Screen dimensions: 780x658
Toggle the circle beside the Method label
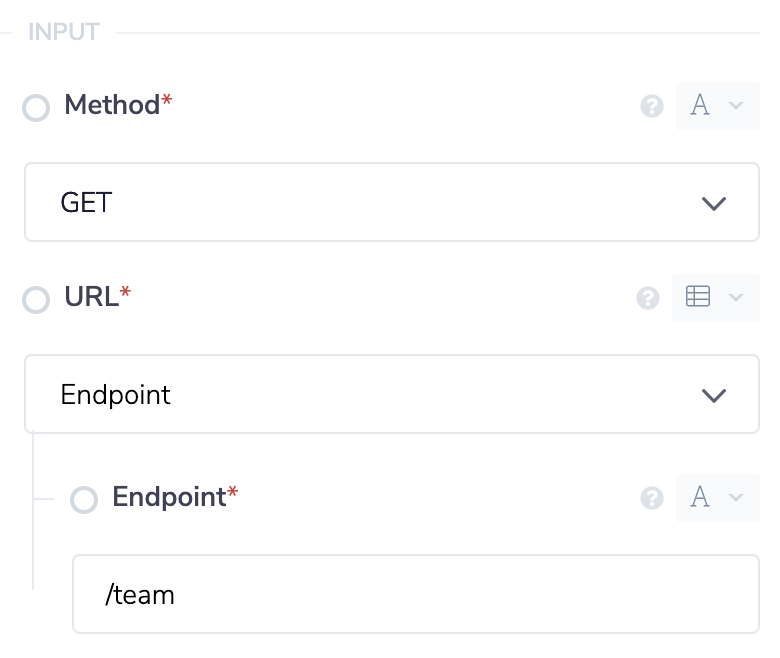36,108
